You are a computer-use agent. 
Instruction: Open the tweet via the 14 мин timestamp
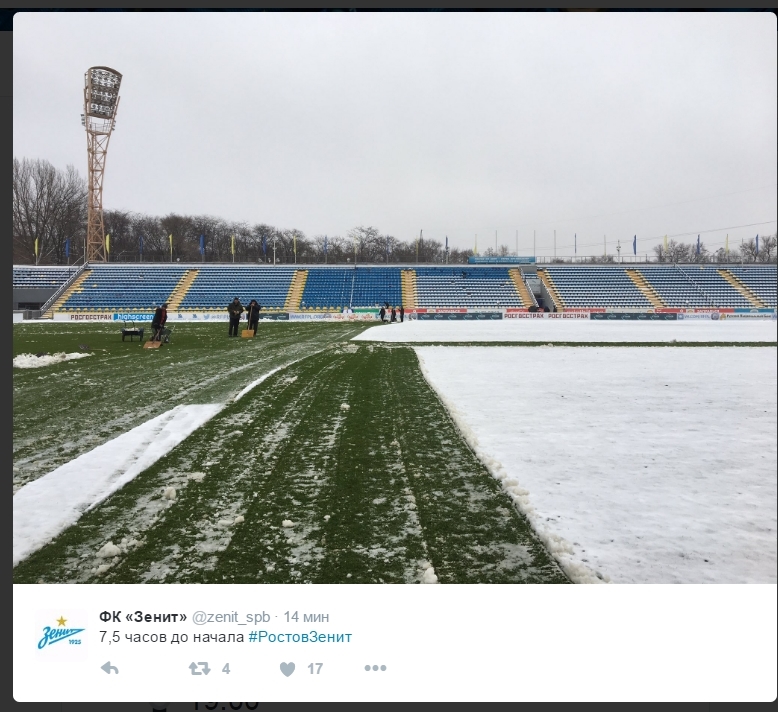click(x=306, y=617)
